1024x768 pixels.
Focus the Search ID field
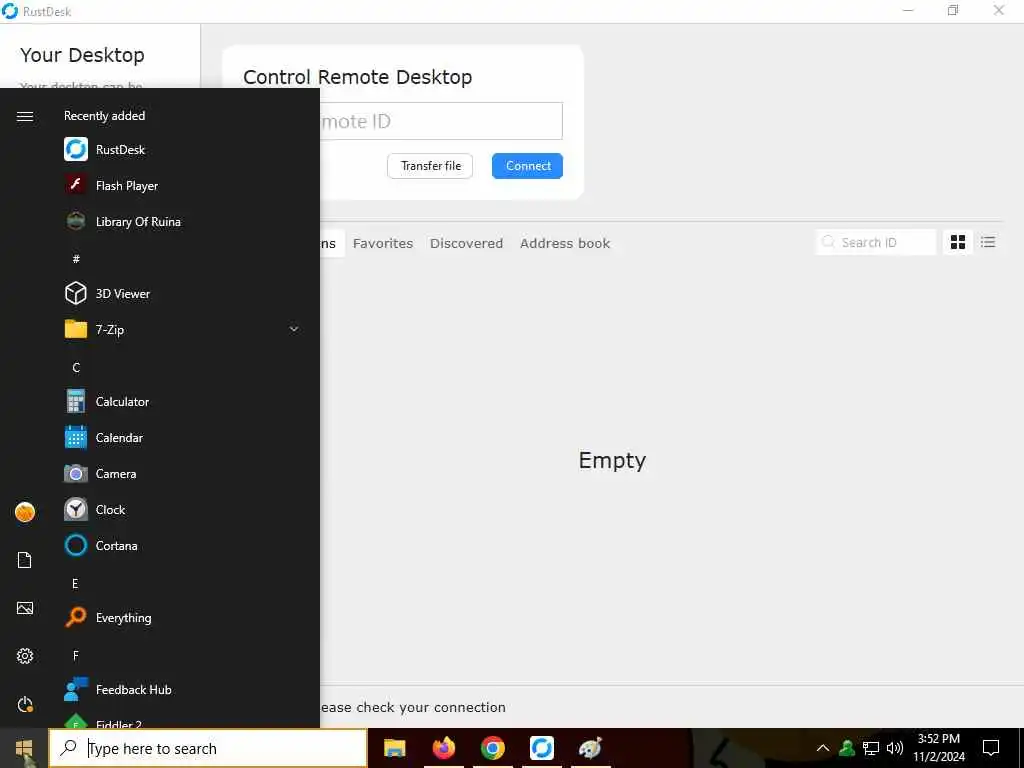click(876, 242)
